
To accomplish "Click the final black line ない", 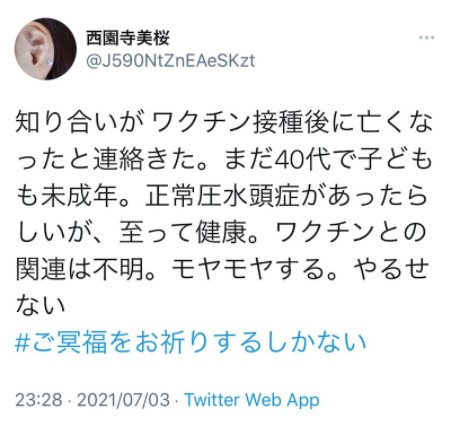I will pos(40,305).
